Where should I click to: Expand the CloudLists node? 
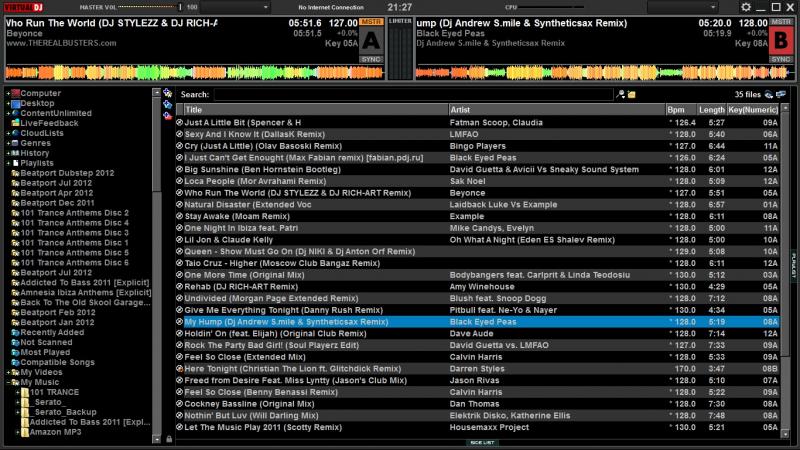point(8,133)
